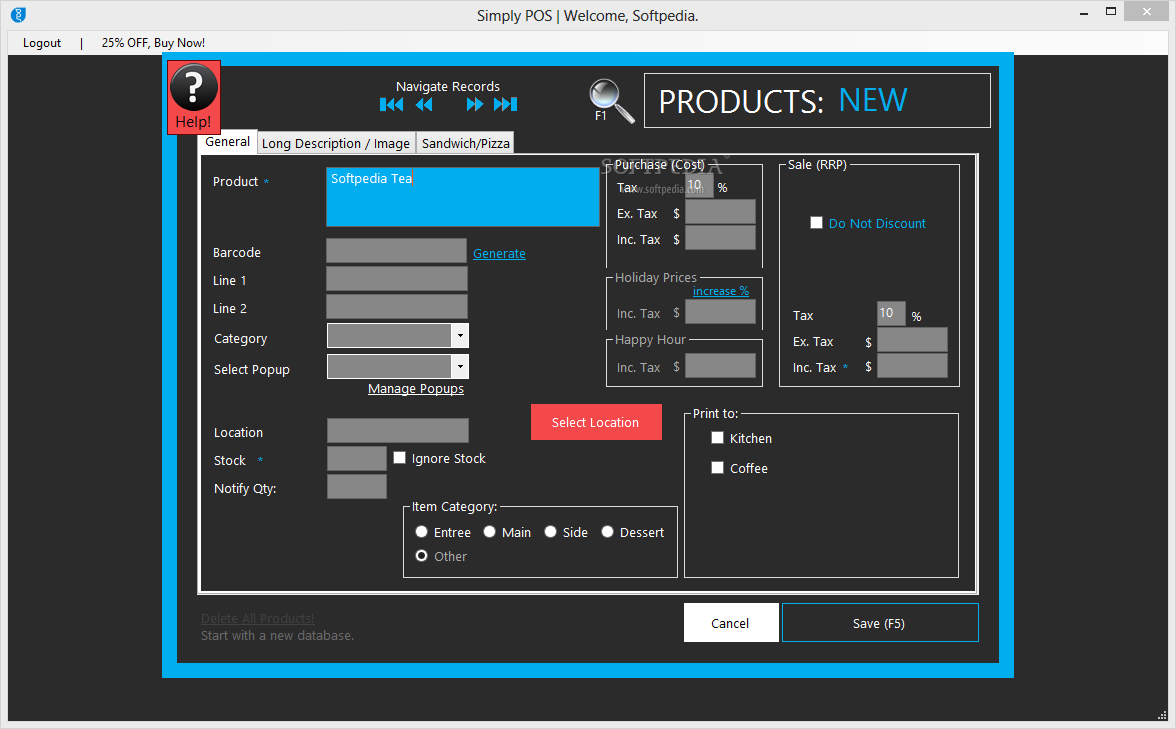Click Logout in the menu bar
The height and width of the screenshot is (729, 1176).
42,43
